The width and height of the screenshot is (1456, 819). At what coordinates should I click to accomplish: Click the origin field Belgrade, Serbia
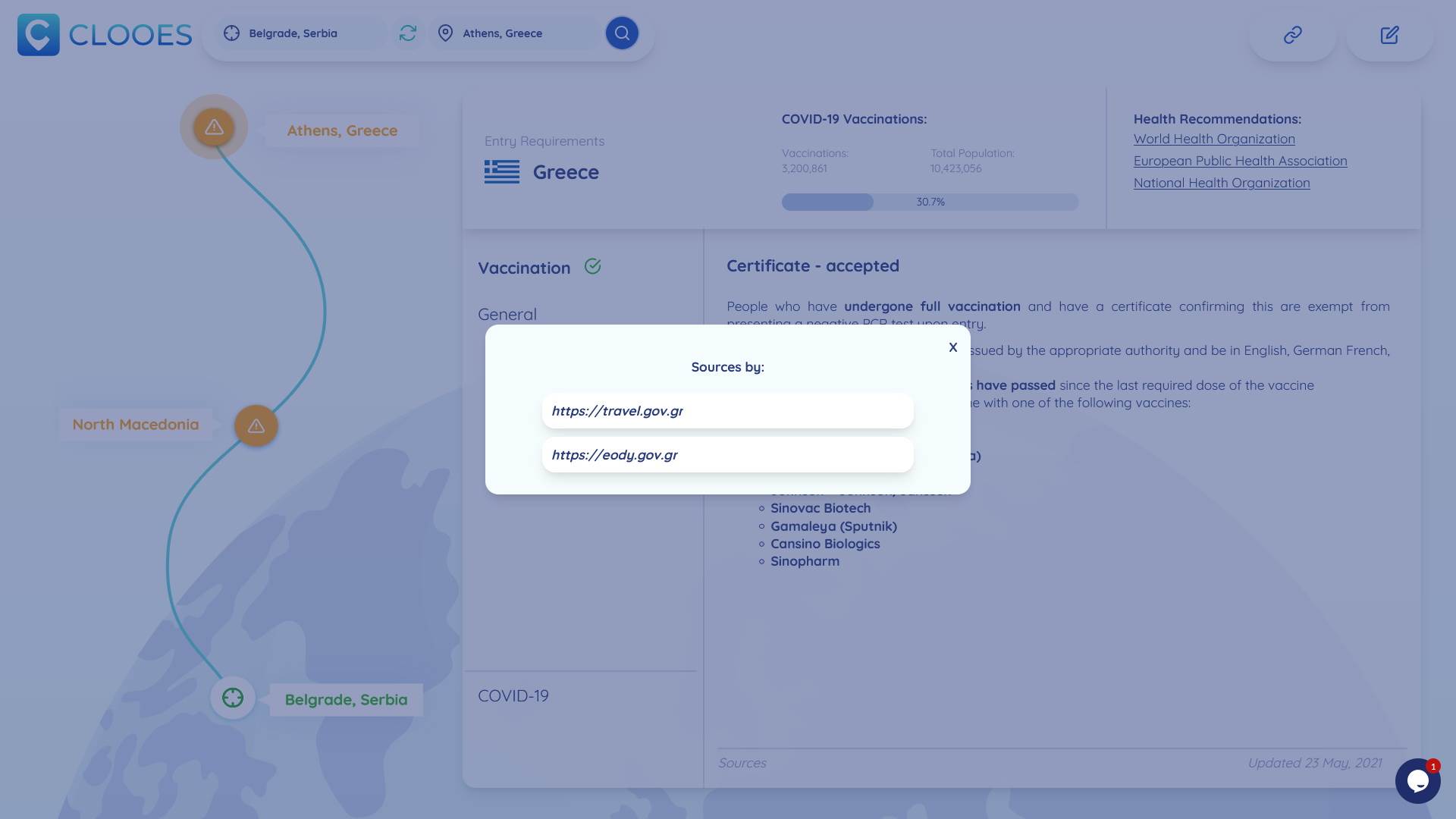[303, 33]
